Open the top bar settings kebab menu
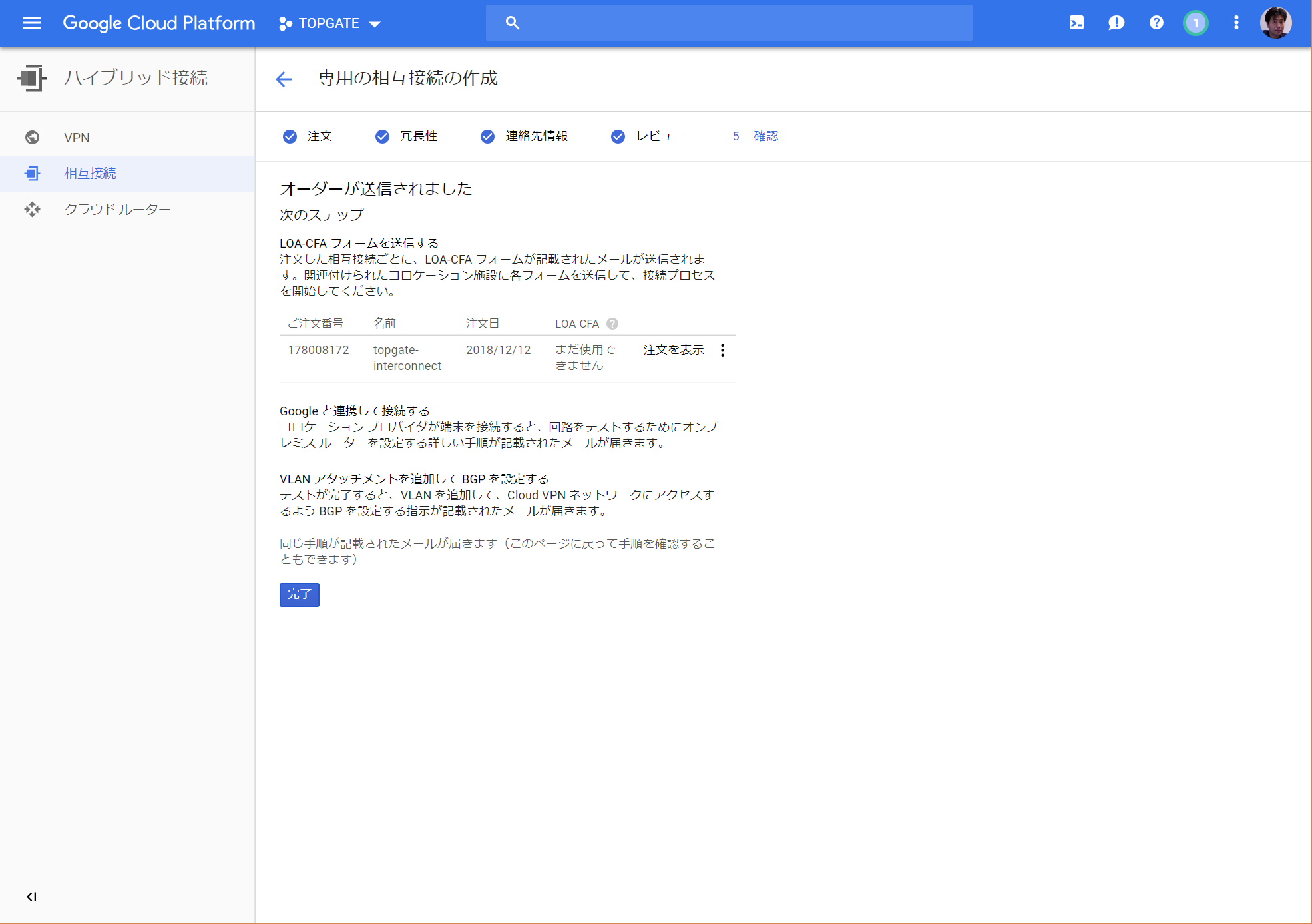1312x924 pixels. pyautogui.click(x=1236, y=23)
